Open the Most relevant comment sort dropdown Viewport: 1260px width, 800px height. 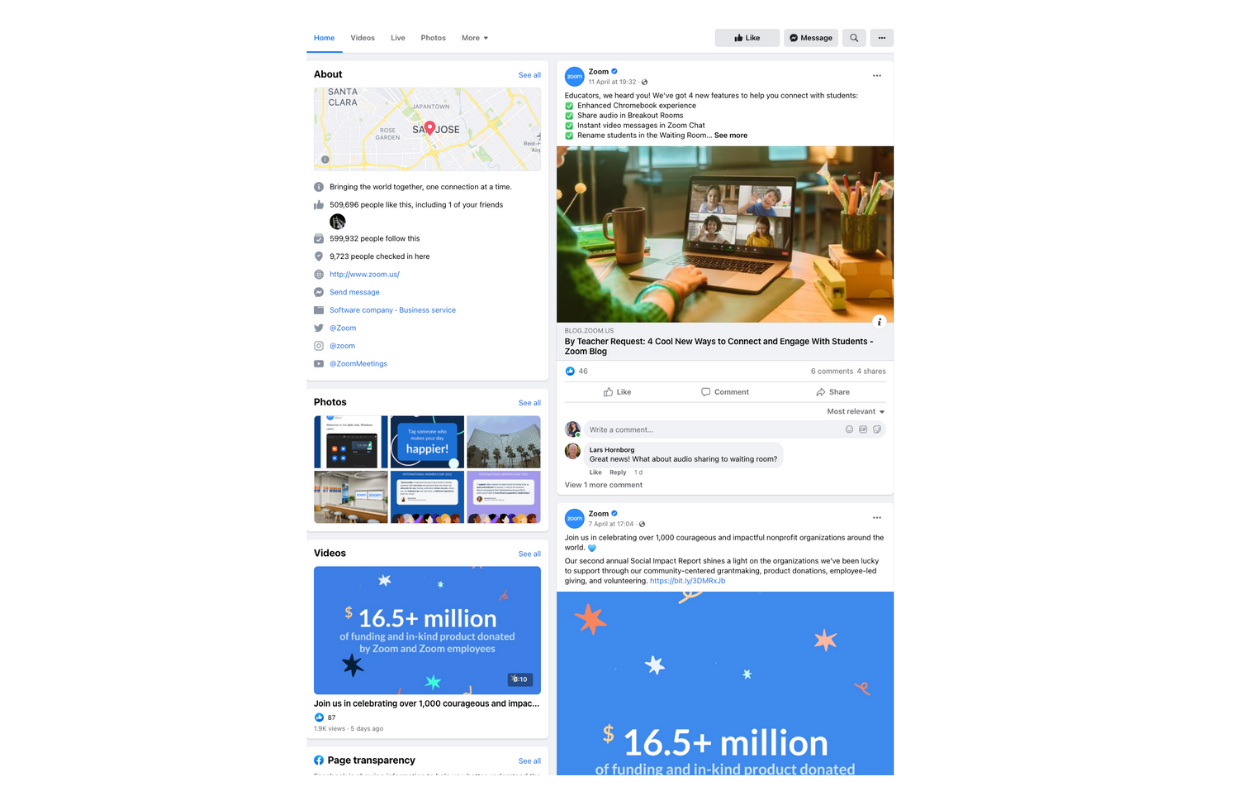(x=856, y=411)
